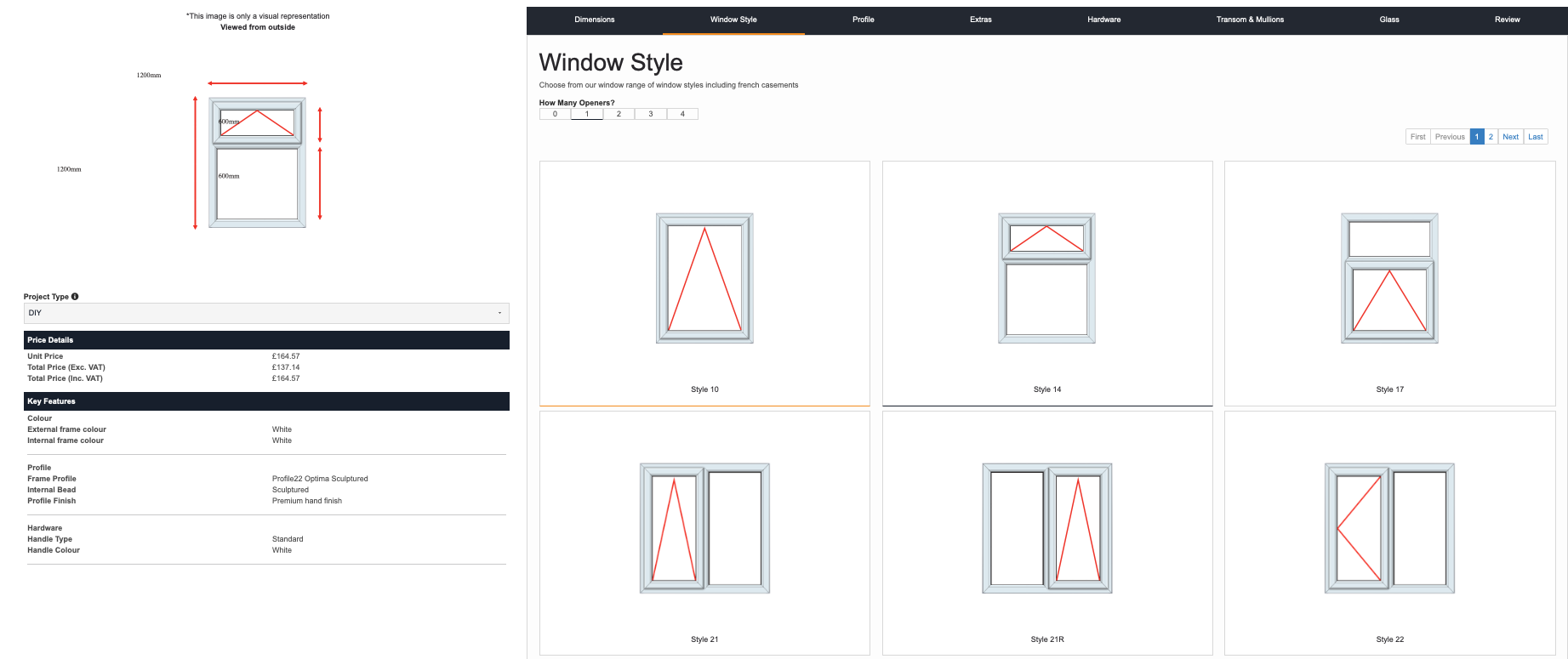This screenshot has height=659, width=1568.
Task: Choose the Style 14 top-opener window
Action: (x=1046, y=279)
